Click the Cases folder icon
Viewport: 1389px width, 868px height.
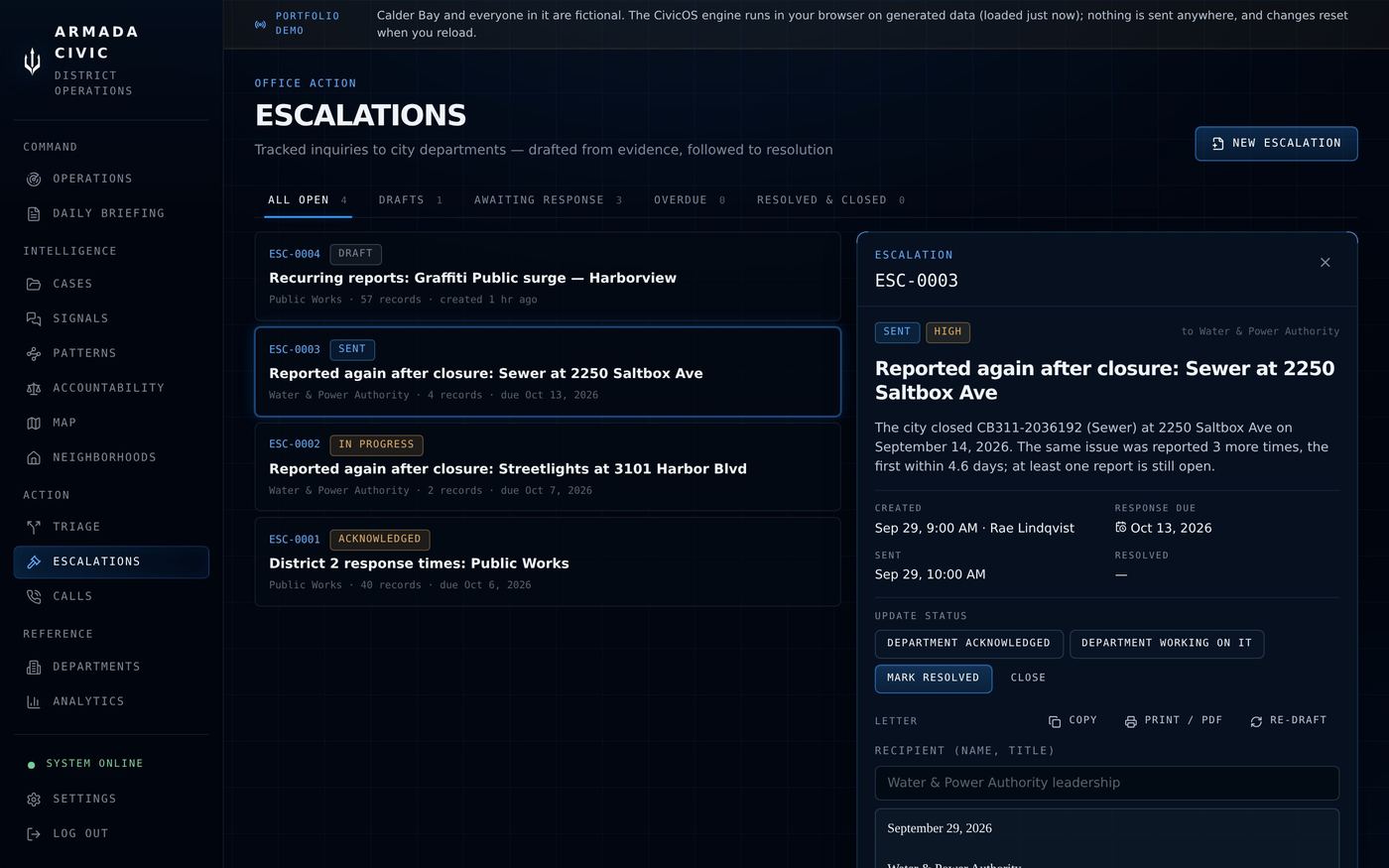pos(34,285)
